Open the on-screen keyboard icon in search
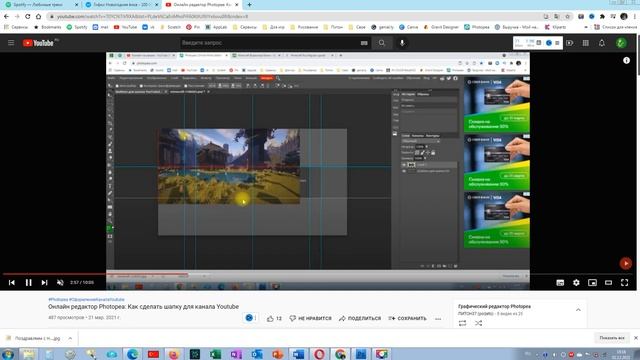The height and width of the screenshot is (360, 640). click(x=364, y=43)
